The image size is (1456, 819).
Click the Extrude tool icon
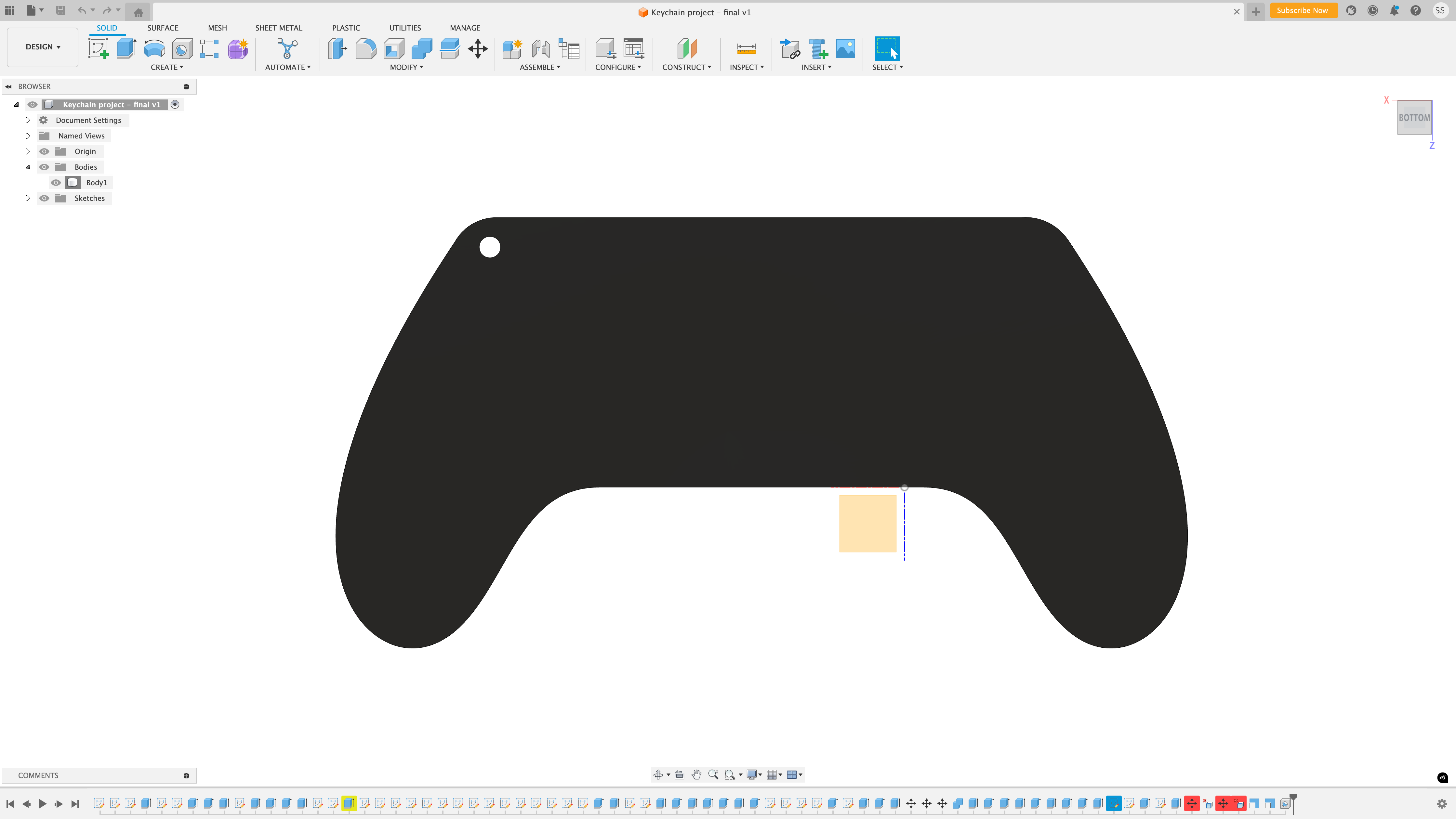tap(126, 48)
